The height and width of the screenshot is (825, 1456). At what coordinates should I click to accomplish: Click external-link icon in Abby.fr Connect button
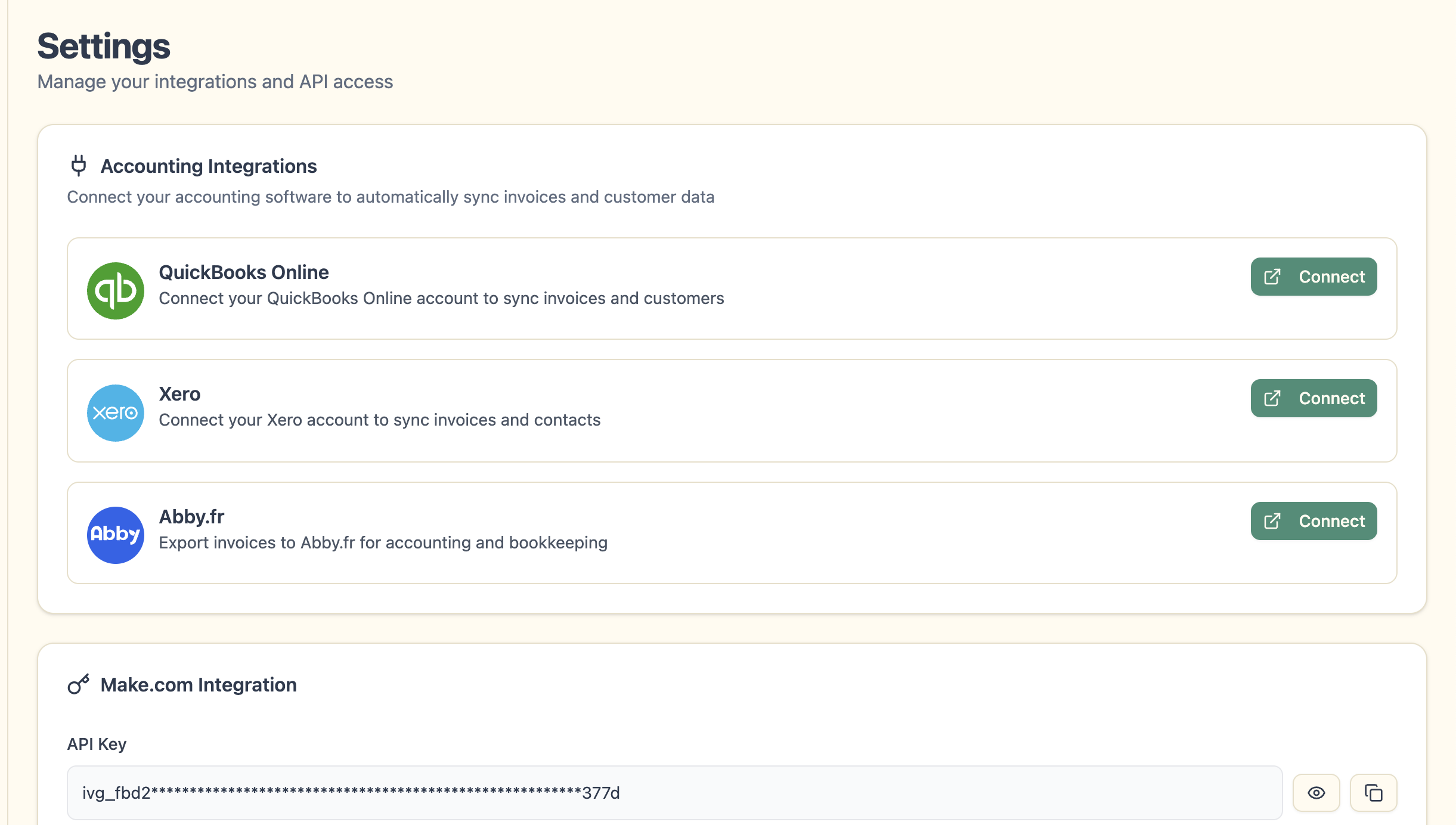pos(1272,521)
